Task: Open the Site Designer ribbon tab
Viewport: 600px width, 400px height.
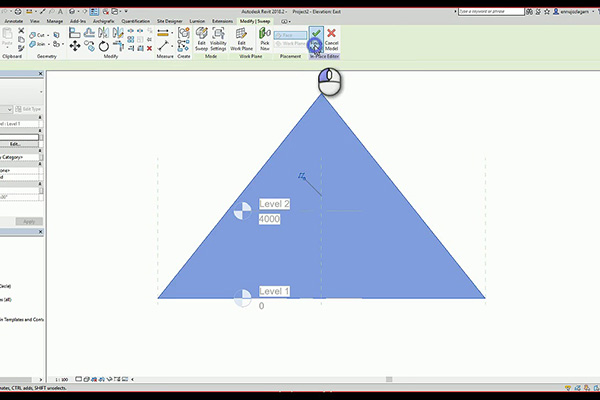Action: (x=170, y=21)
